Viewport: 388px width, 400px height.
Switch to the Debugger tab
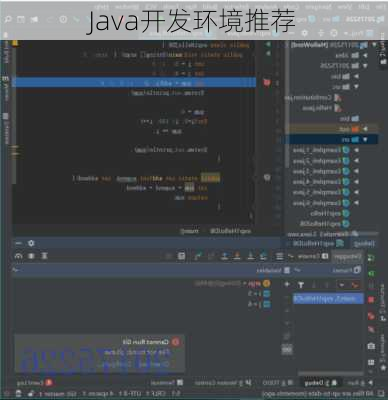pyautogui.click(x=347, y=256)
